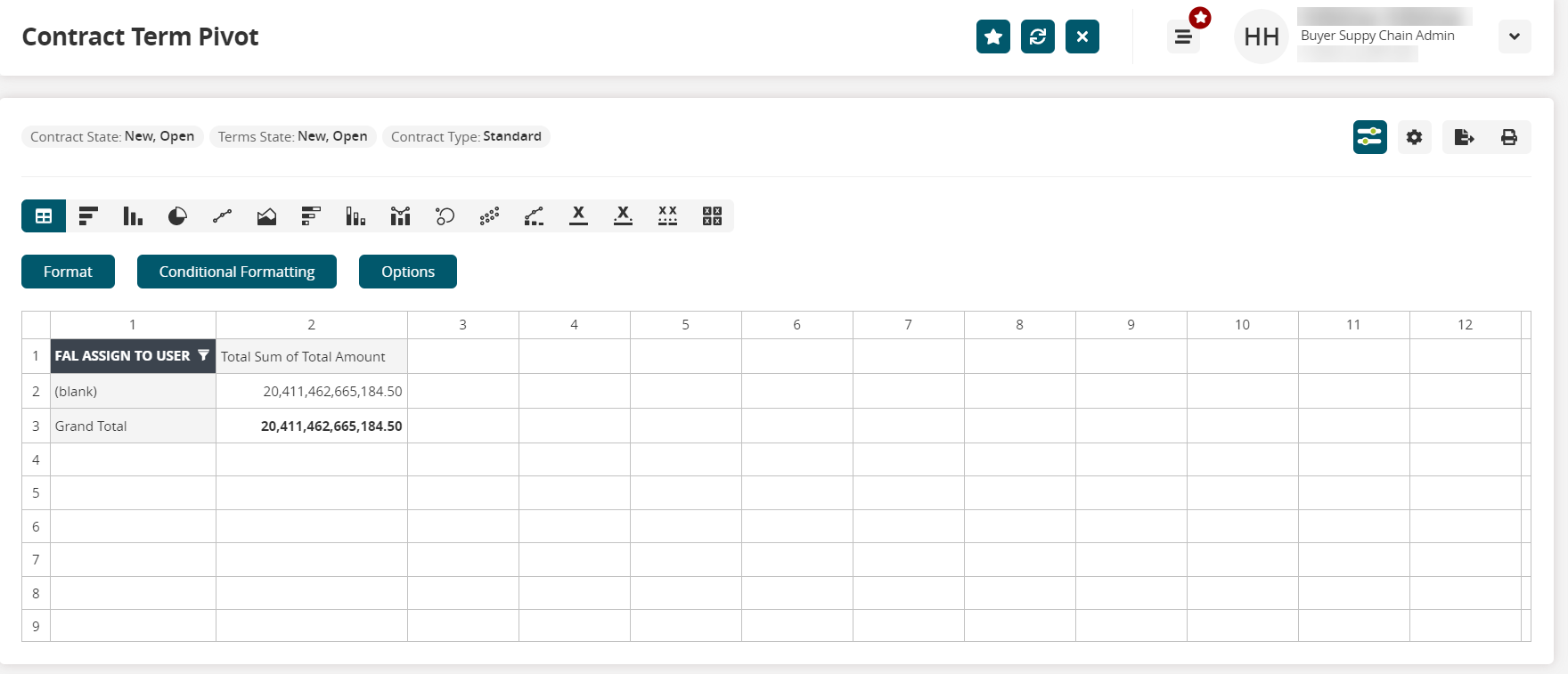The width and height of the screenshot is (1568, 674).
Task: Print the Contract Term Pivot report
Action: click(1508, 137)
